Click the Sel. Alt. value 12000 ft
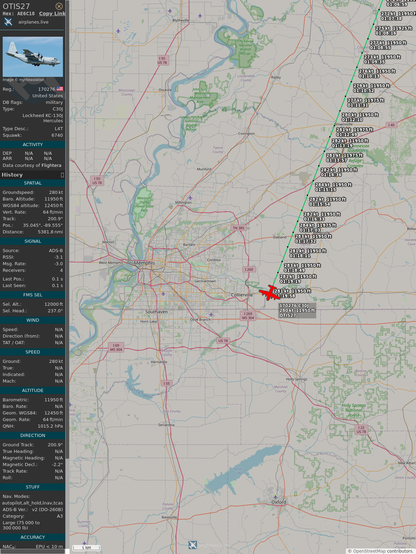The width and height of the screenshot is (416, 554). 53,304
